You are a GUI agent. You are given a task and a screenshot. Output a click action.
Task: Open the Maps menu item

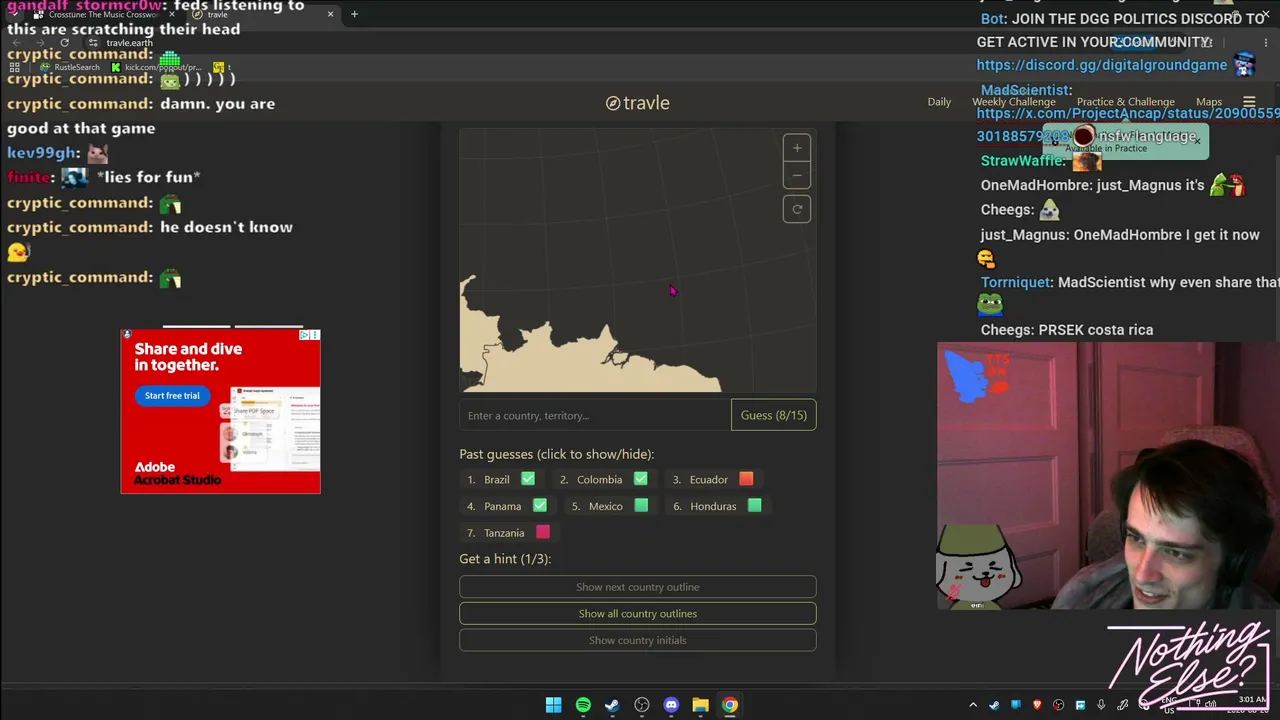1209,102
